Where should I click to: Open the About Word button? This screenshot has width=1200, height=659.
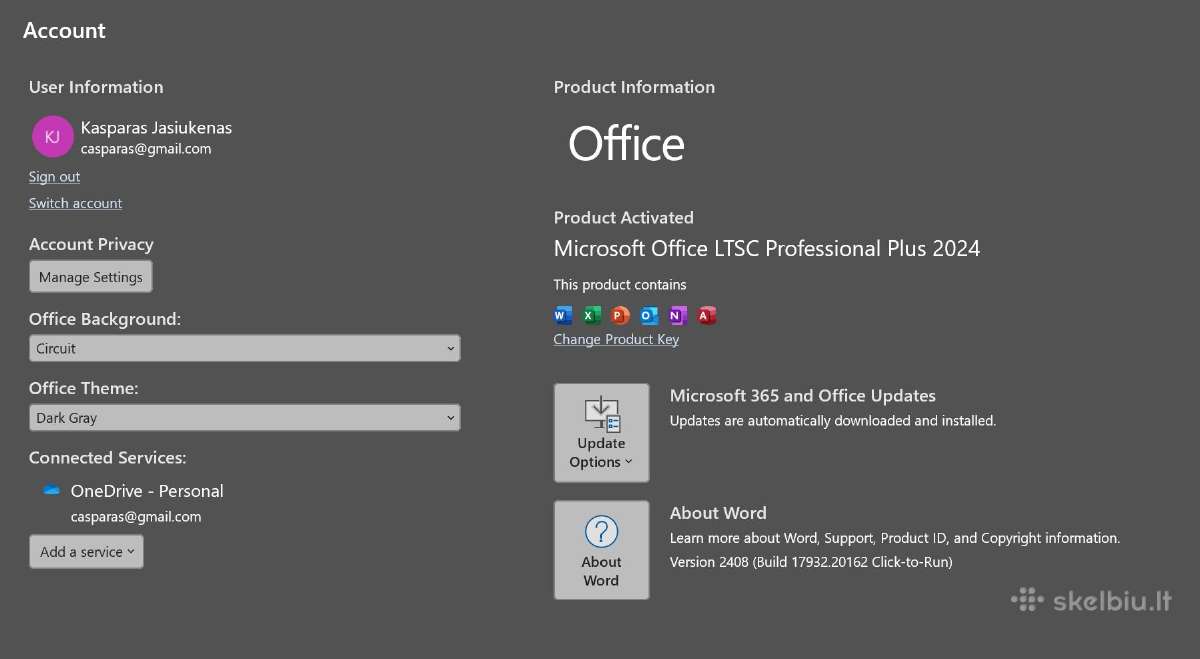[601, 550]
